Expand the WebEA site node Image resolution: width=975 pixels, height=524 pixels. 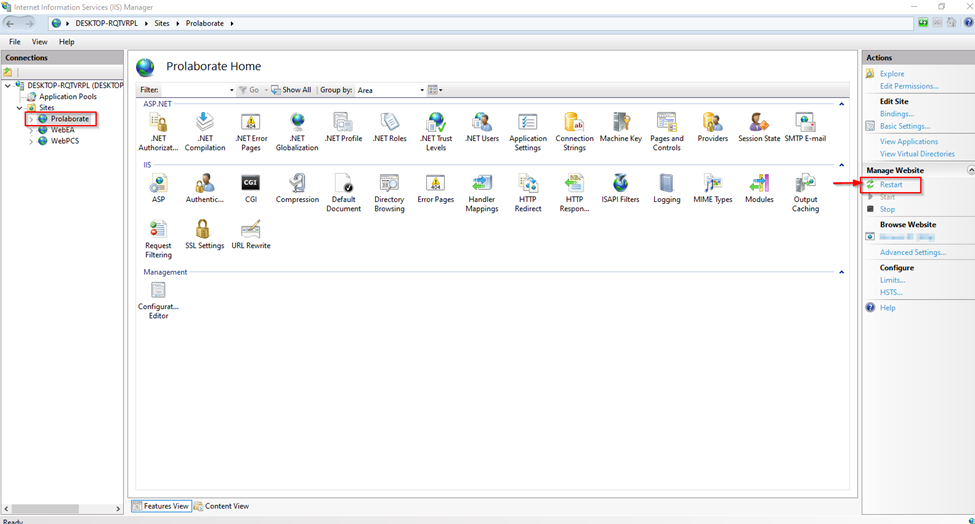point(31,130)
